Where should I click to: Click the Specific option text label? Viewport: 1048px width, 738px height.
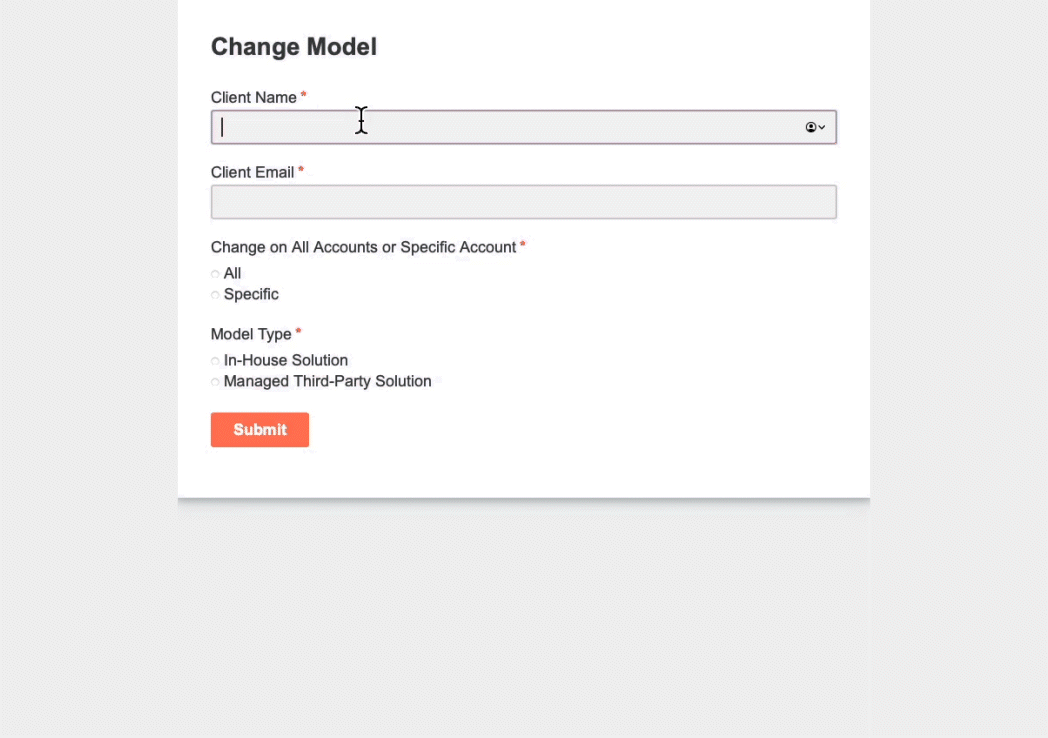tap(251, 294)
